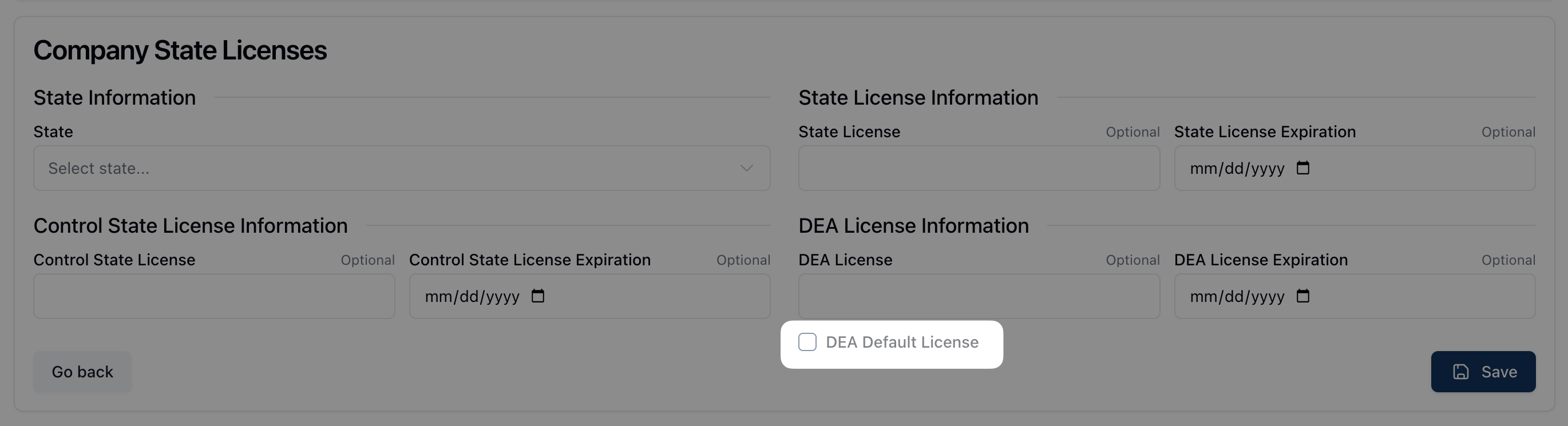The image size is (1568, 426).
Task: Open the DEA License Expiration calendar icon
Action: tap(1302, 296)
